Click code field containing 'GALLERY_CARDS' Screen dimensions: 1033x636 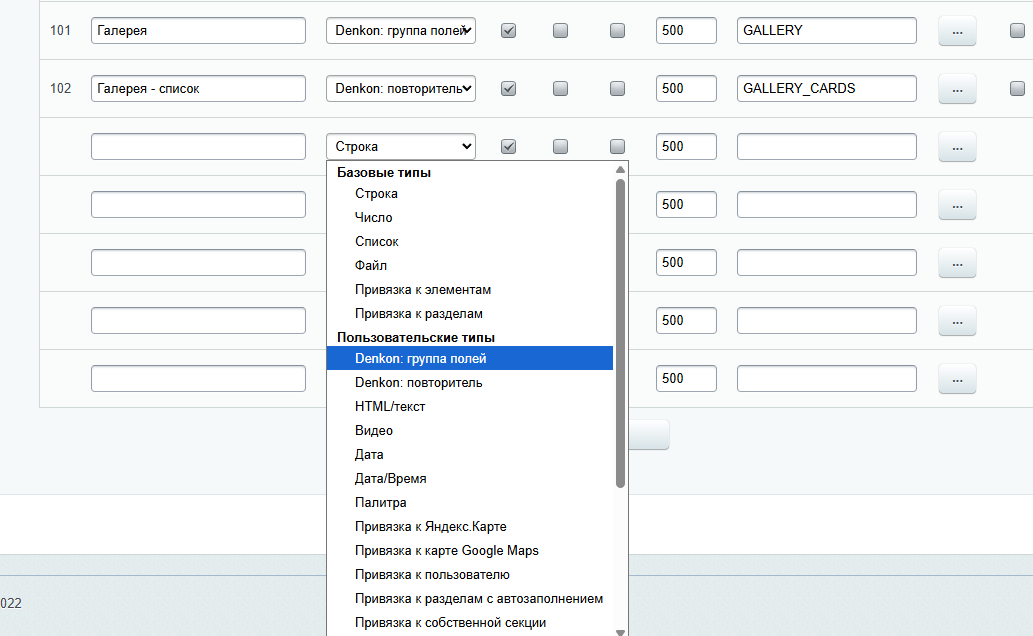tap(827, 88)
